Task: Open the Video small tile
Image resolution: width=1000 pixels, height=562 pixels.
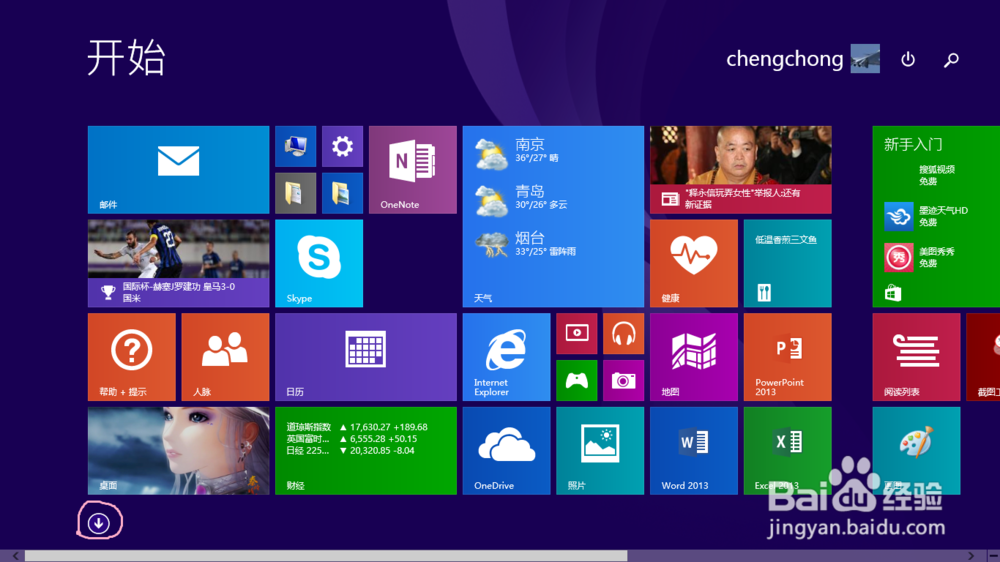Action: pyautogui.click(x=577, y=334)
